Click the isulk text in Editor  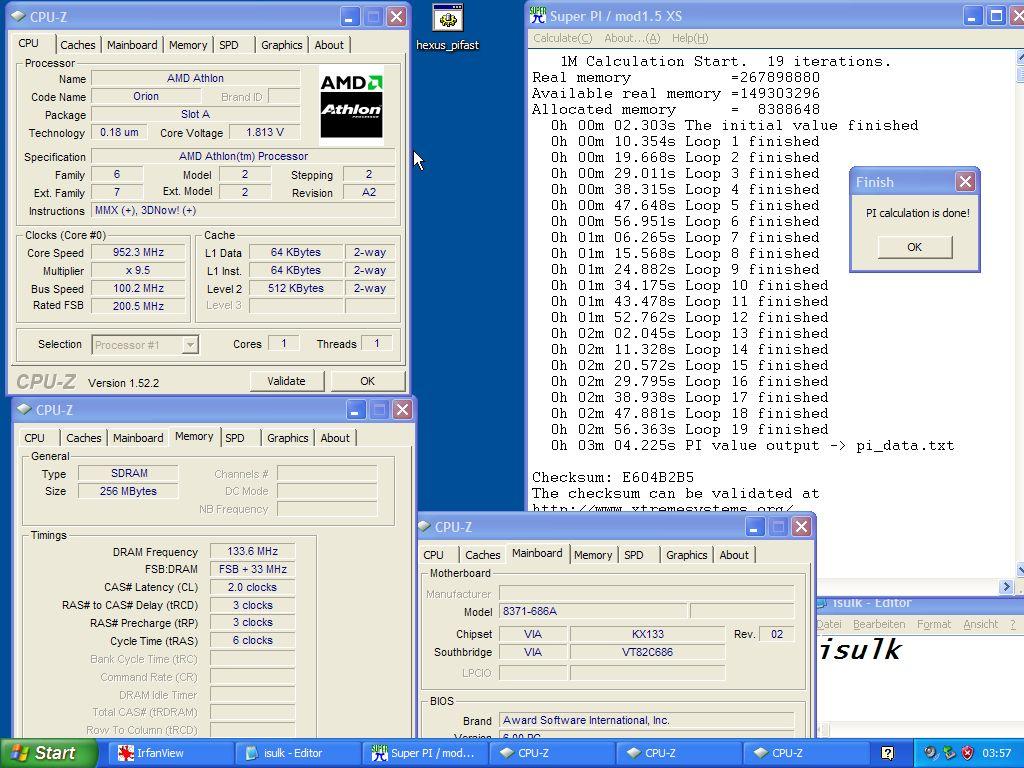click(x=860, y=650)
